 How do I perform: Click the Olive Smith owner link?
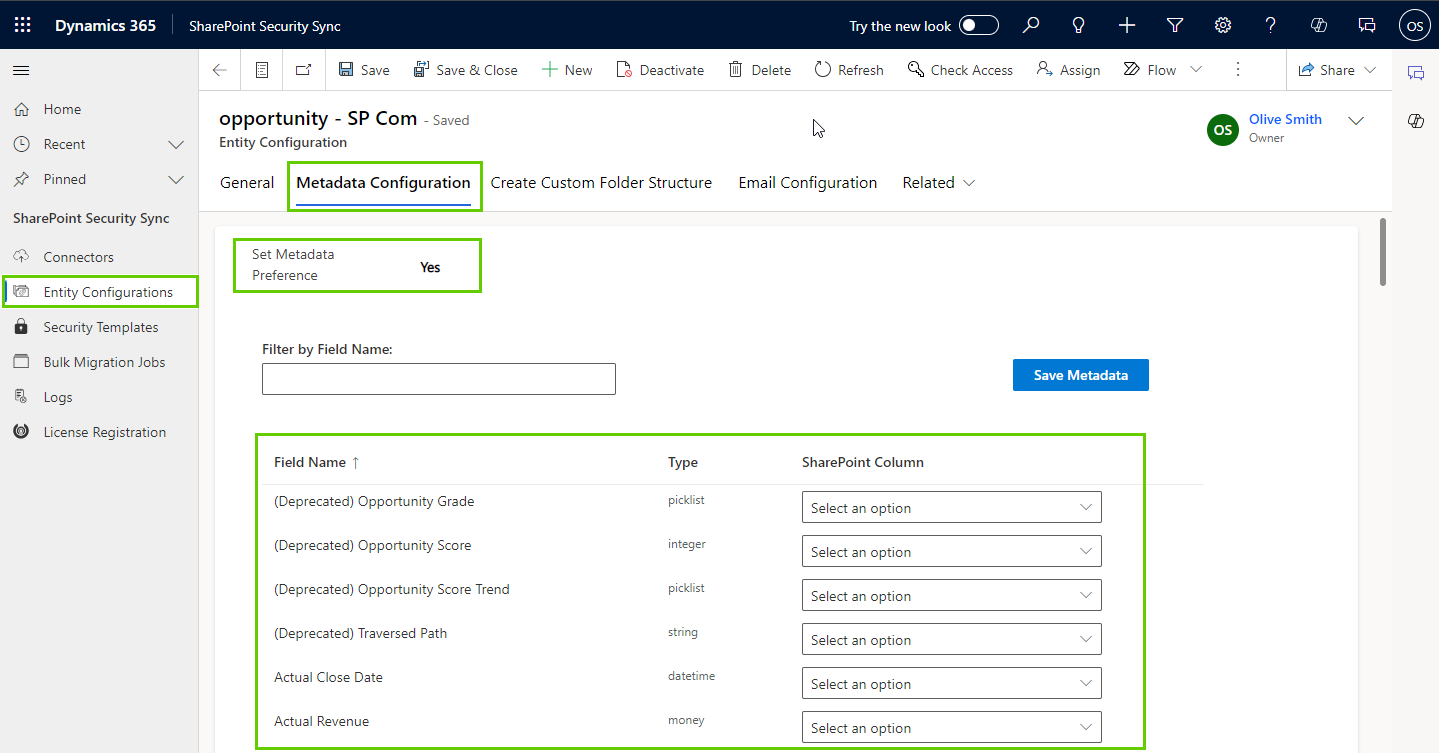pos(1285,119)
